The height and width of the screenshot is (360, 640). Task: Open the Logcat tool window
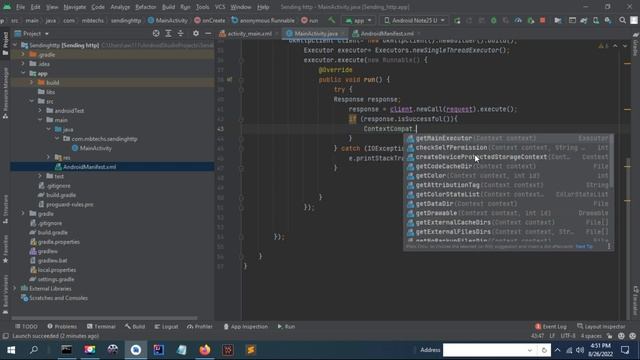(167, 327)
